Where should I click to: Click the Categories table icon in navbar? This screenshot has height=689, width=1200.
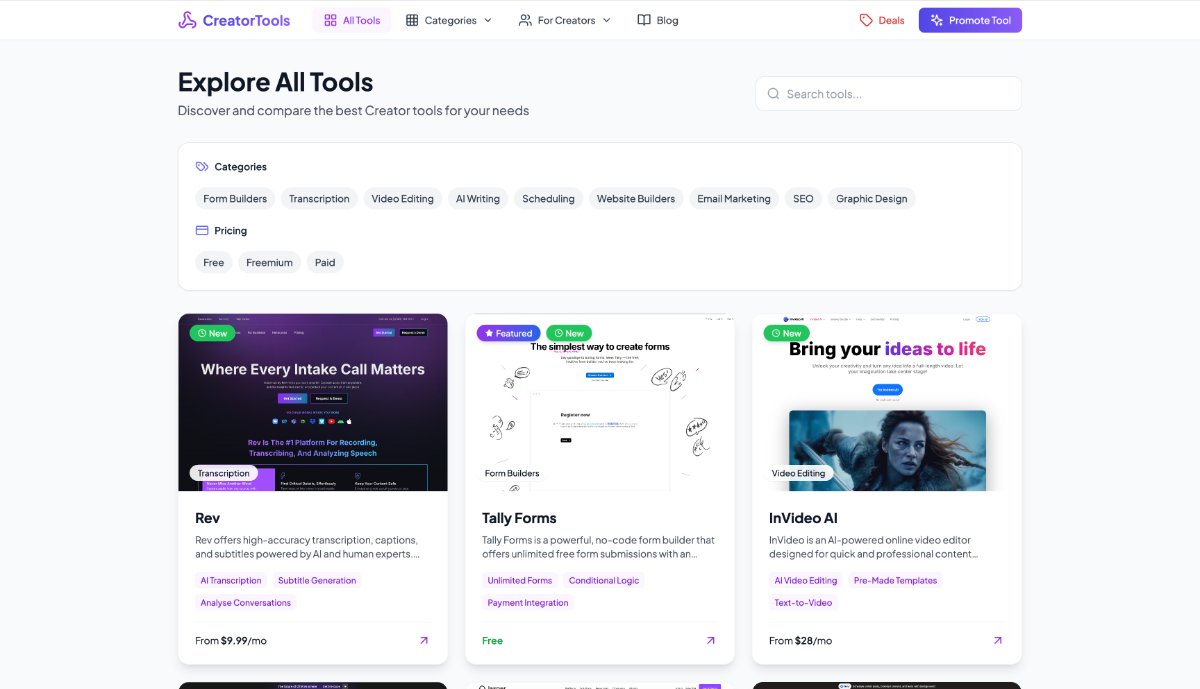[x=412, y=20]
